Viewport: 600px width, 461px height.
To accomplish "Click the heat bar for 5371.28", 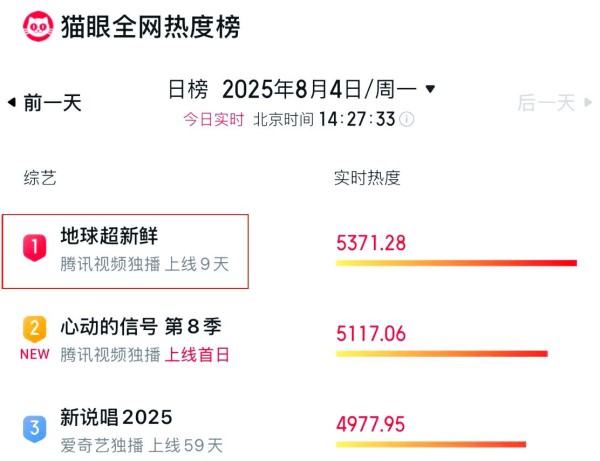I will click(456, 263).
